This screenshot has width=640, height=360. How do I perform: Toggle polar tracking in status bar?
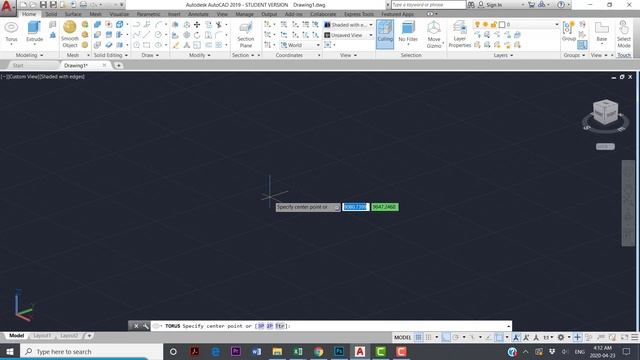click(456, 337)
